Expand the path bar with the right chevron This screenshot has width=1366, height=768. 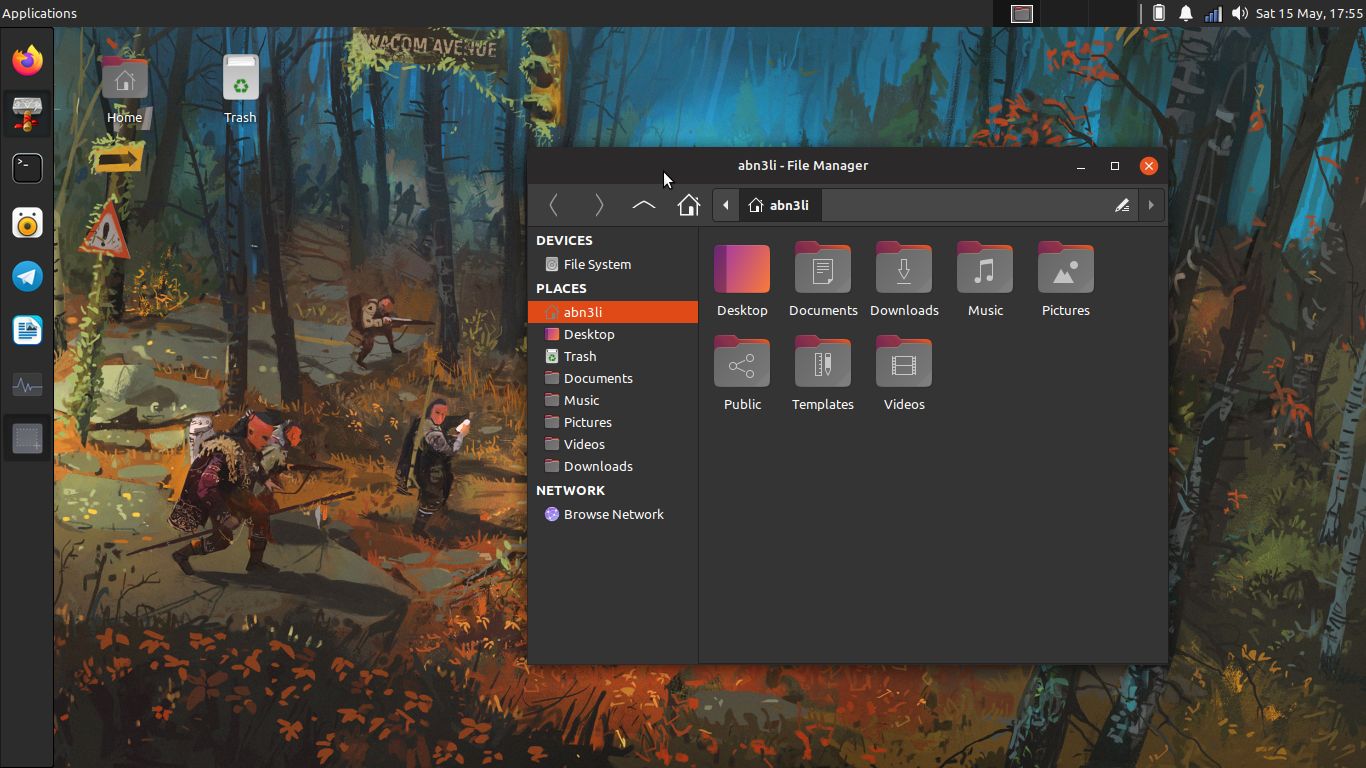pos(1150,205)
